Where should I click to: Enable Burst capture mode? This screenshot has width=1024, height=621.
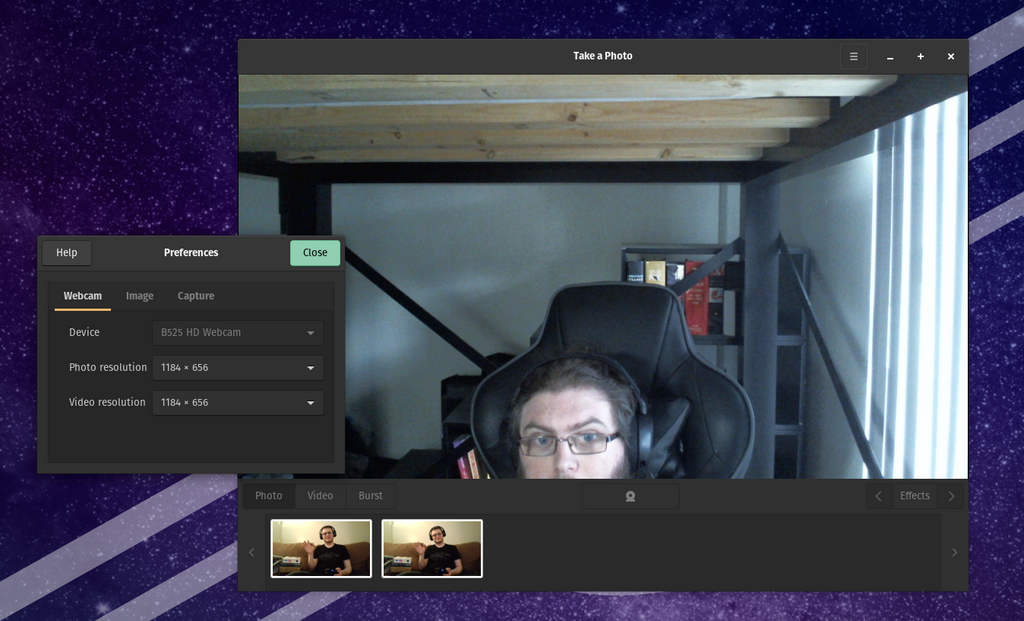[x=370, y=496]
